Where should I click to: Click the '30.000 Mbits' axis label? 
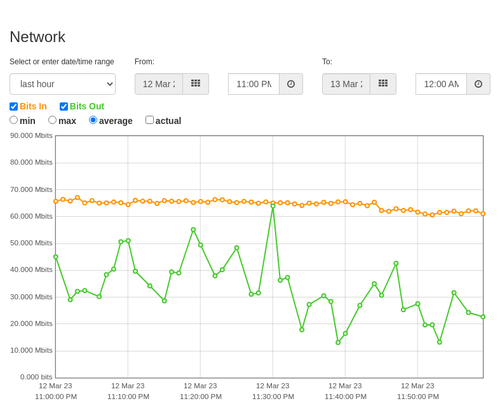(x=31, y=297)
